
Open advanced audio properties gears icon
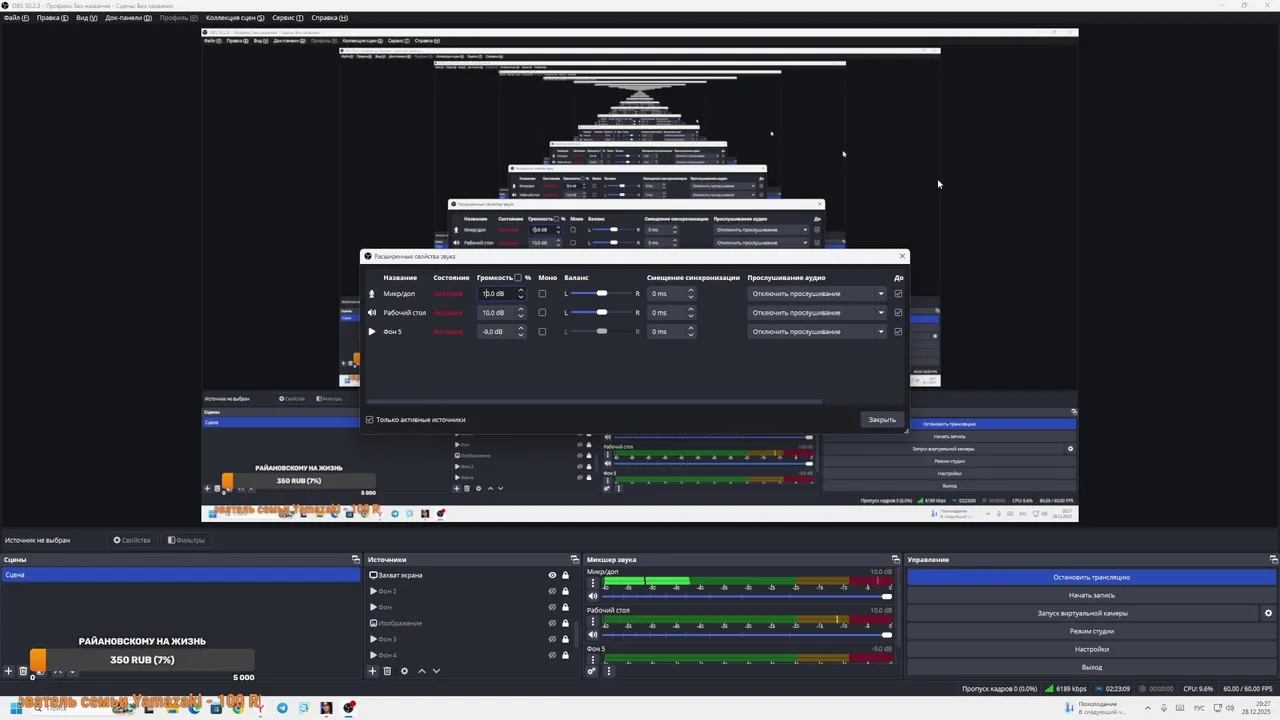click(592, 671)
